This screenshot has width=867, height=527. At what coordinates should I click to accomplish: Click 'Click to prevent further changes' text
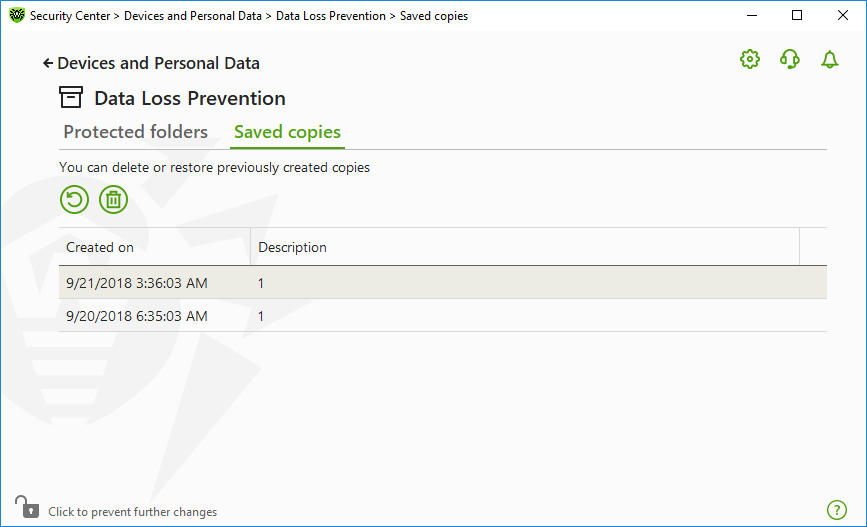coord(133,512)
